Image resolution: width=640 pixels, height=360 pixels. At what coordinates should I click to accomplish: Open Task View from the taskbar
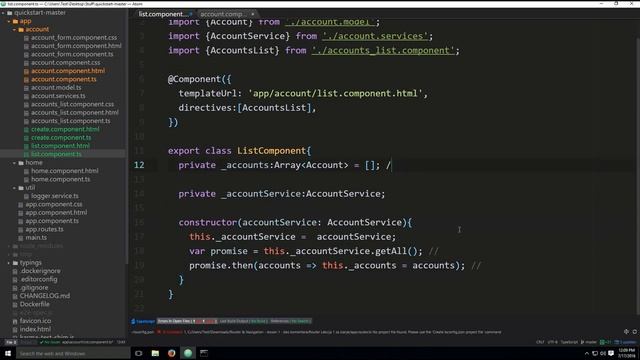pyautogui.click(x=139, y=353)
